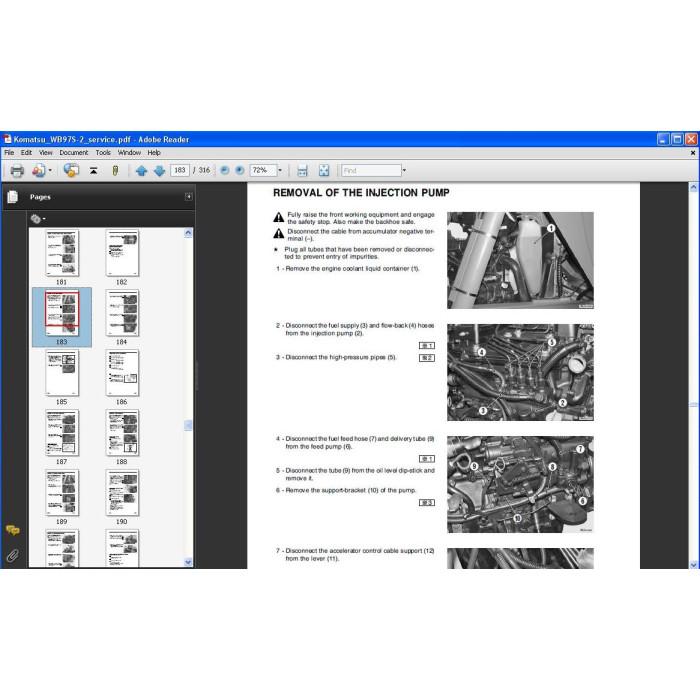Screen dimensions: 700x700
Task: Close the document with the menu bar X
Action: [x=693, y=153]
